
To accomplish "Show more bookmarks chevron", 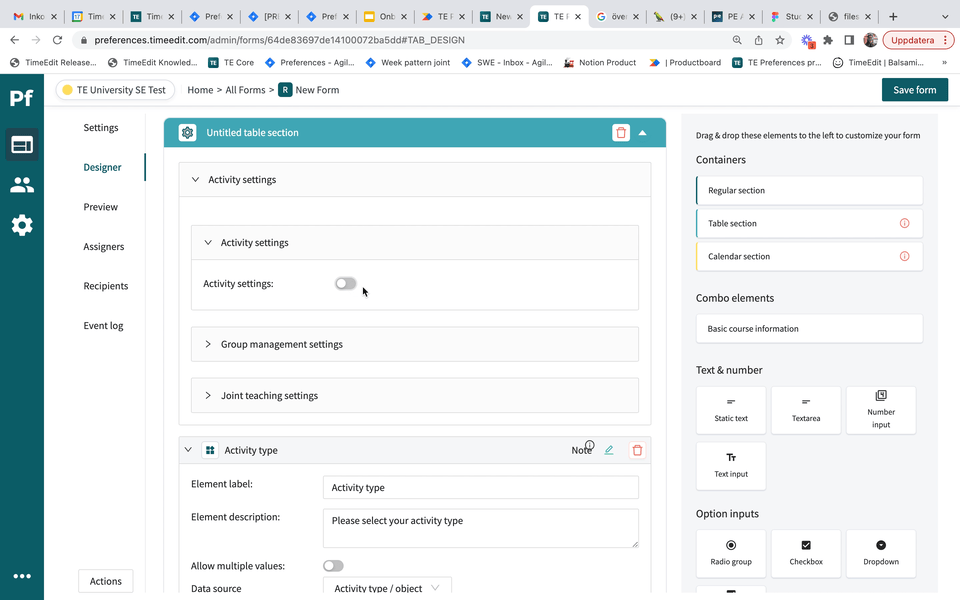I will (944, 62).
